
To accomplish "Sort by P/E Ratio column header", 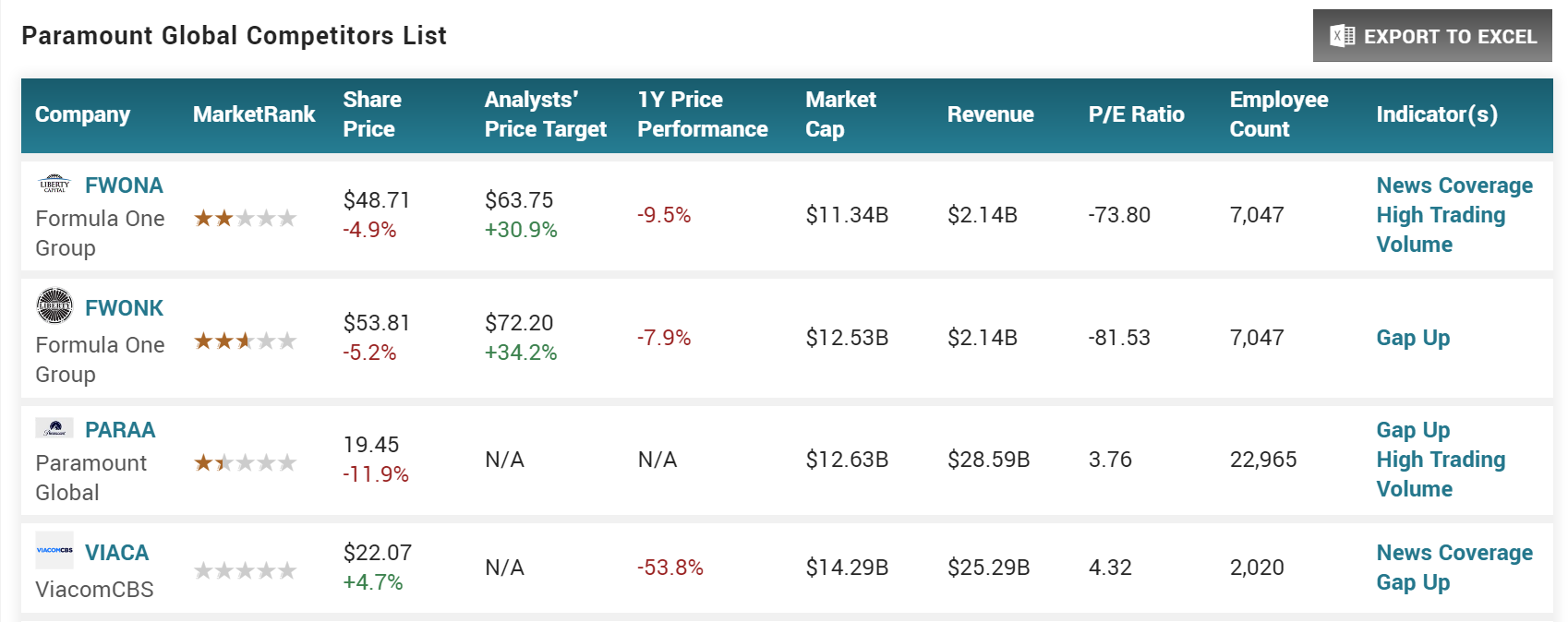I will pos(1136,114).
